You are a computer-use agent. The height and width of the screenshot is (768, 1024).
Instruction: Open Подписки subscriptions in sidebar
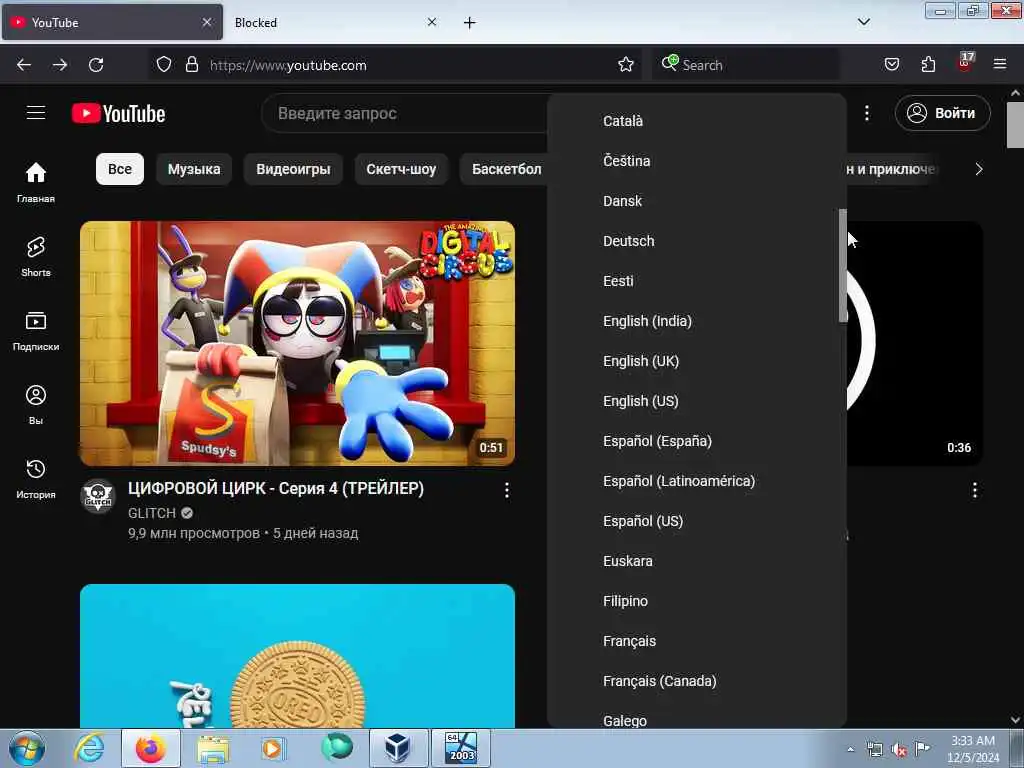tap(36, 330)
